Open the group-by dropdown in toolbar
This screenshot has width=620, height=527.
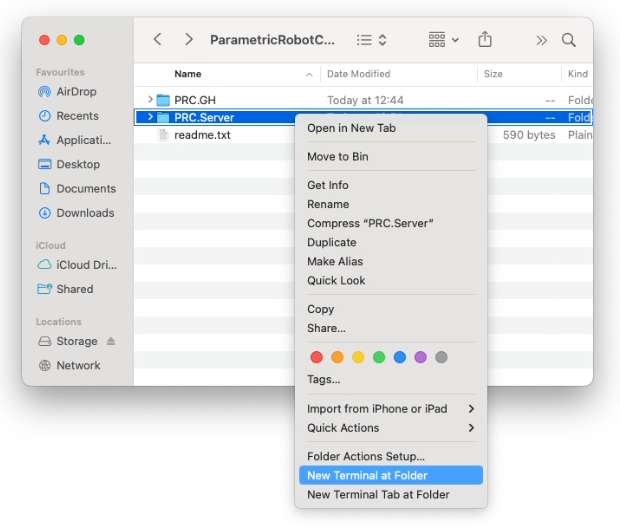(443, 40)
